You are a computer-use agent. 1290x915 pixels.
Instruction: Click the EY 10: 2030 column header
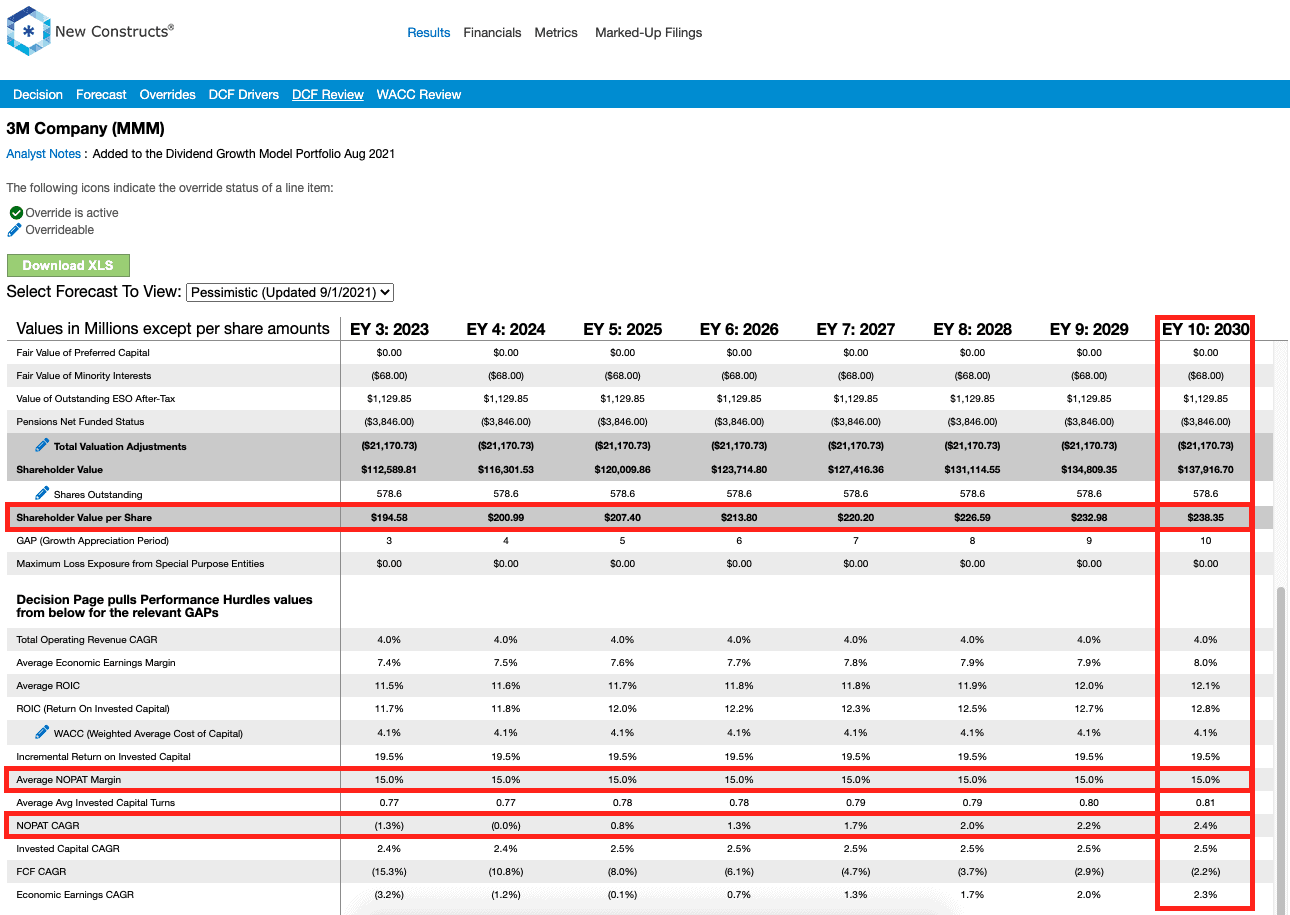click(x=1205, y=329)
